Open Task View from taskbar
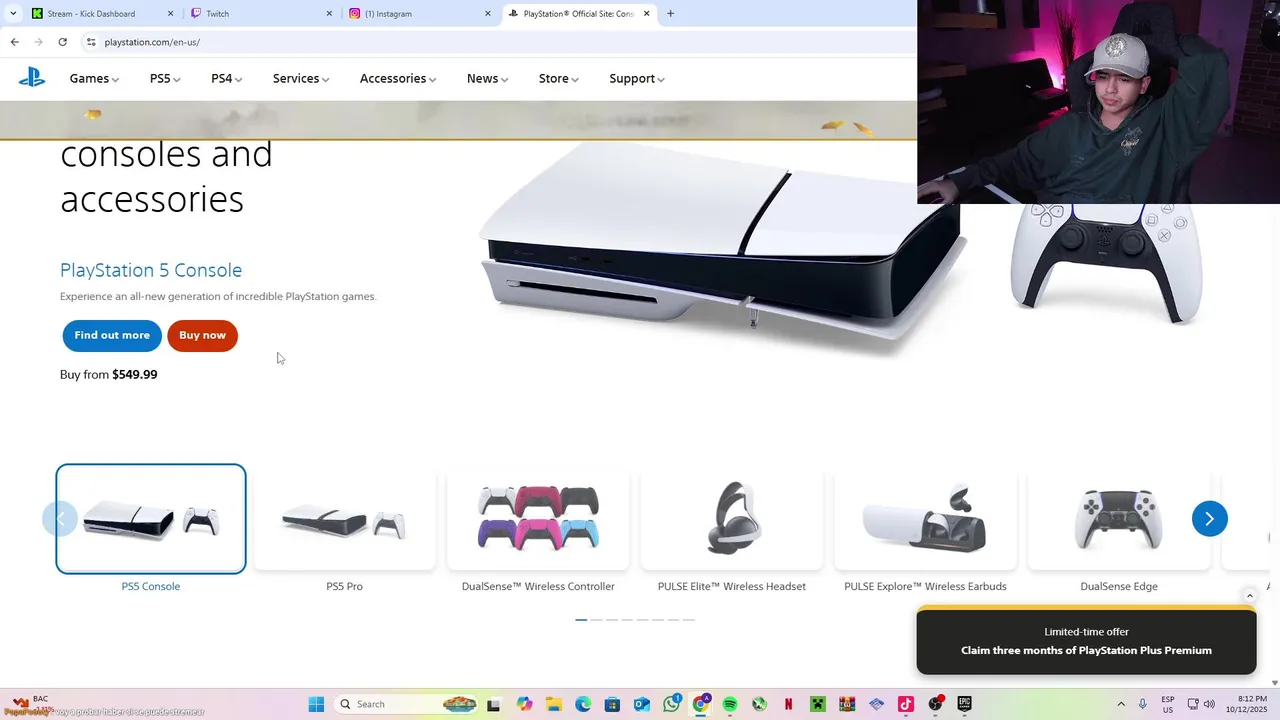 (x=493, y=704)
